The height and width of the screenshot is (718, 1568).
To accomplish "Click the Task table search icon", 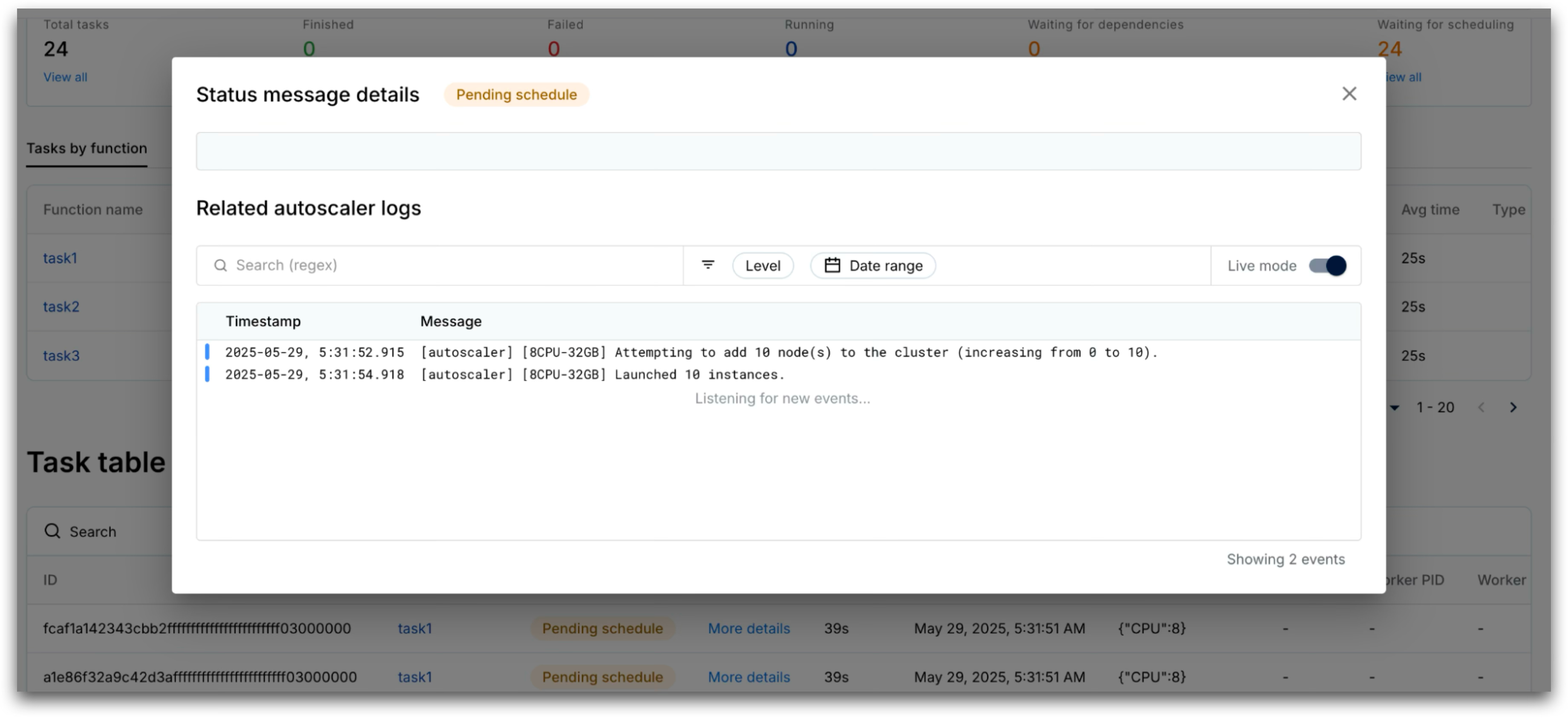I will [52, 531].
